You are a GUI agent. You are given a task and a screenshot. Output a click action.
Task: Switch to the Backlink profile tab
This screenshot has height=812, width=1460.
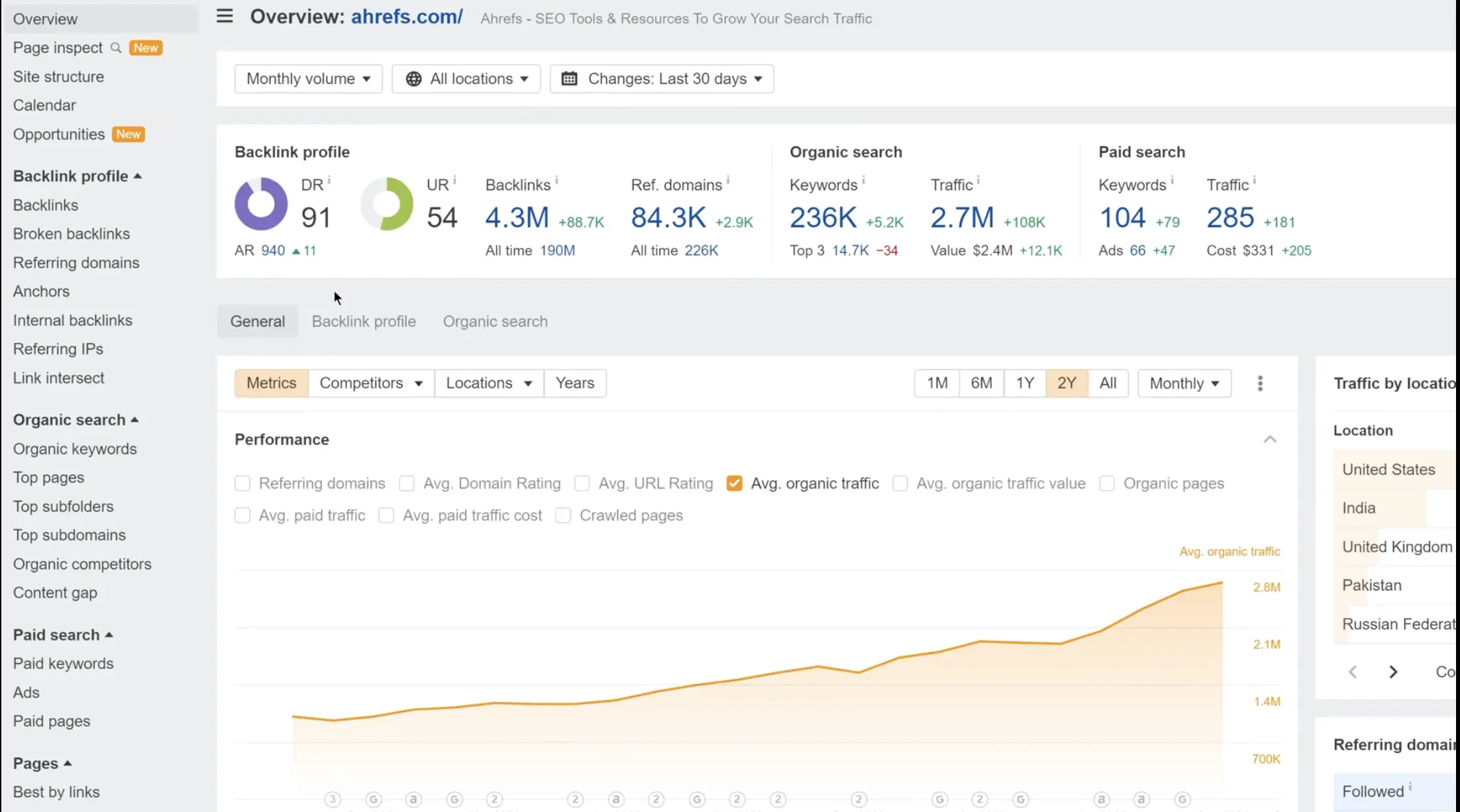coord(364,321)
